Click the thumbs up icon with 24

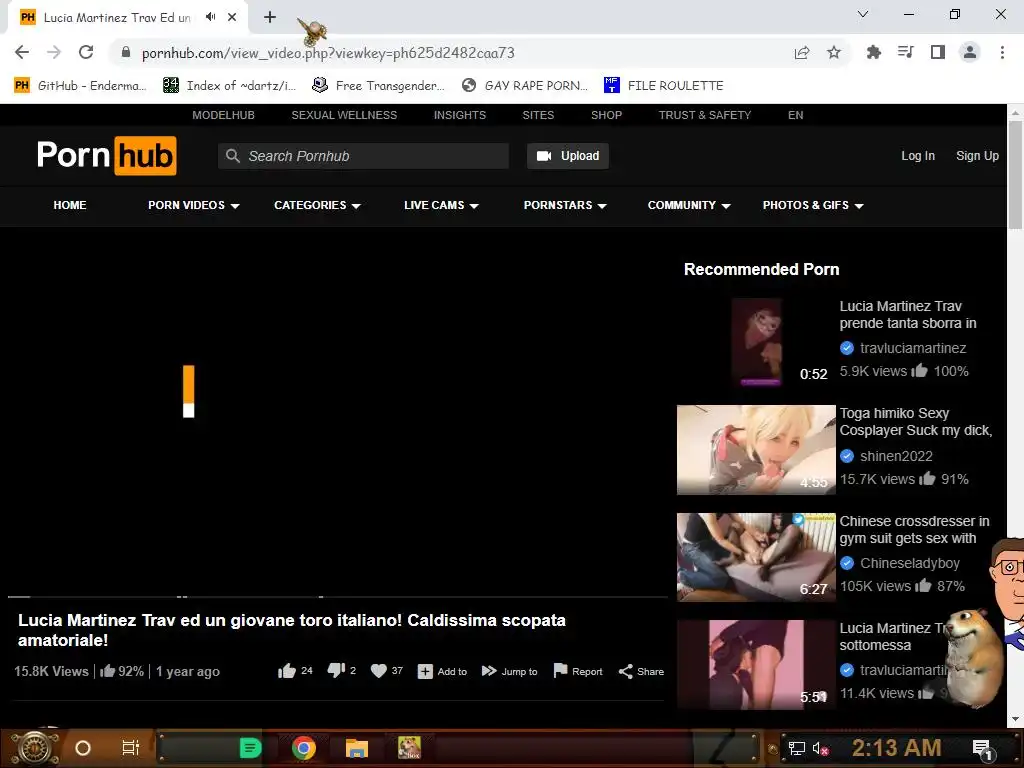(287, 671)
